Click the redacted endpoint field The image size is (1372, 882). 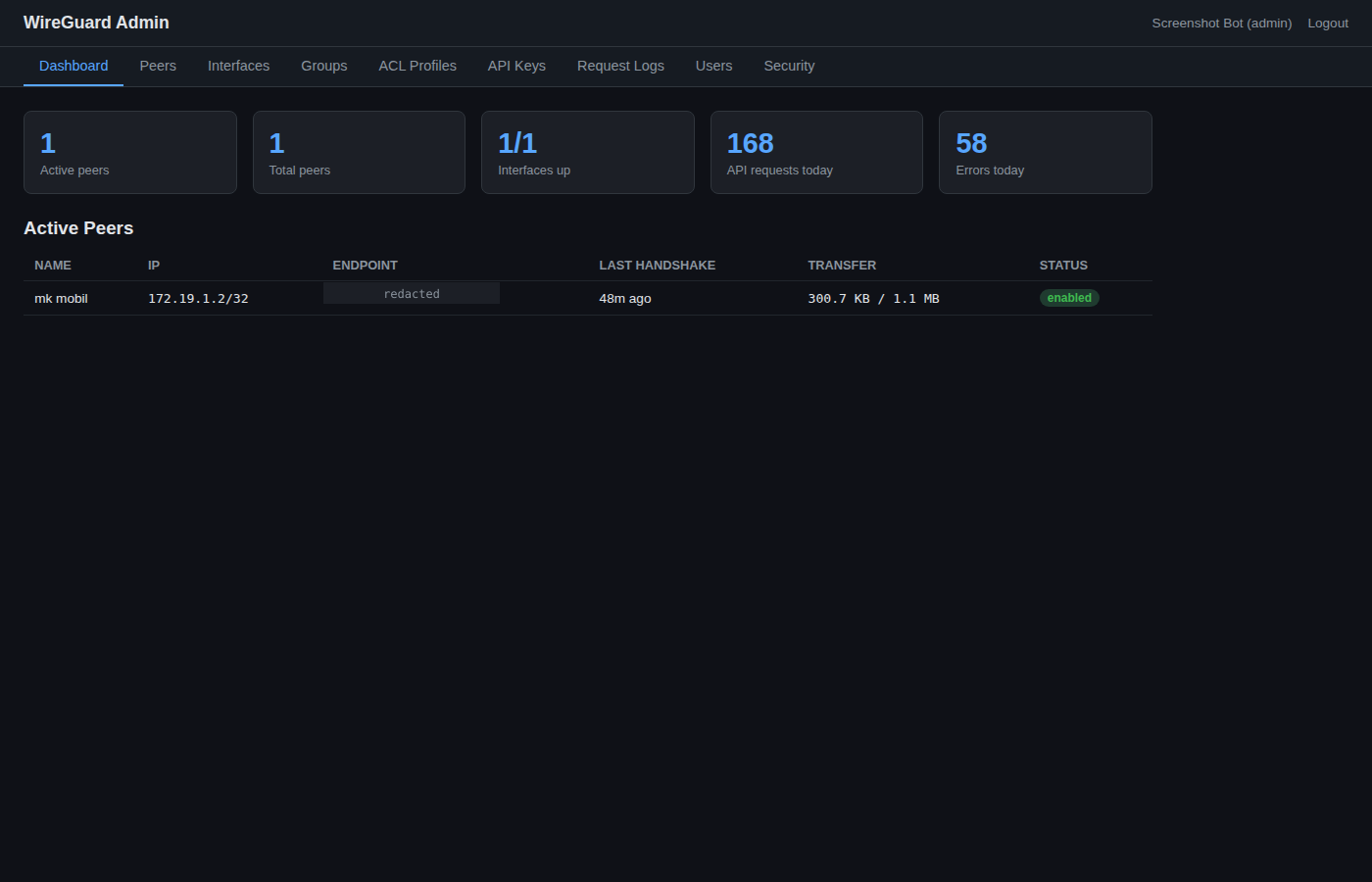tap(412, 293)
